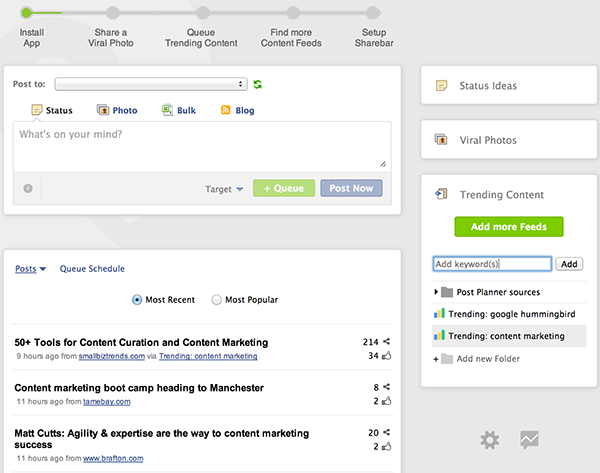Open the Status Ideas panel

[x=509, y=85]
